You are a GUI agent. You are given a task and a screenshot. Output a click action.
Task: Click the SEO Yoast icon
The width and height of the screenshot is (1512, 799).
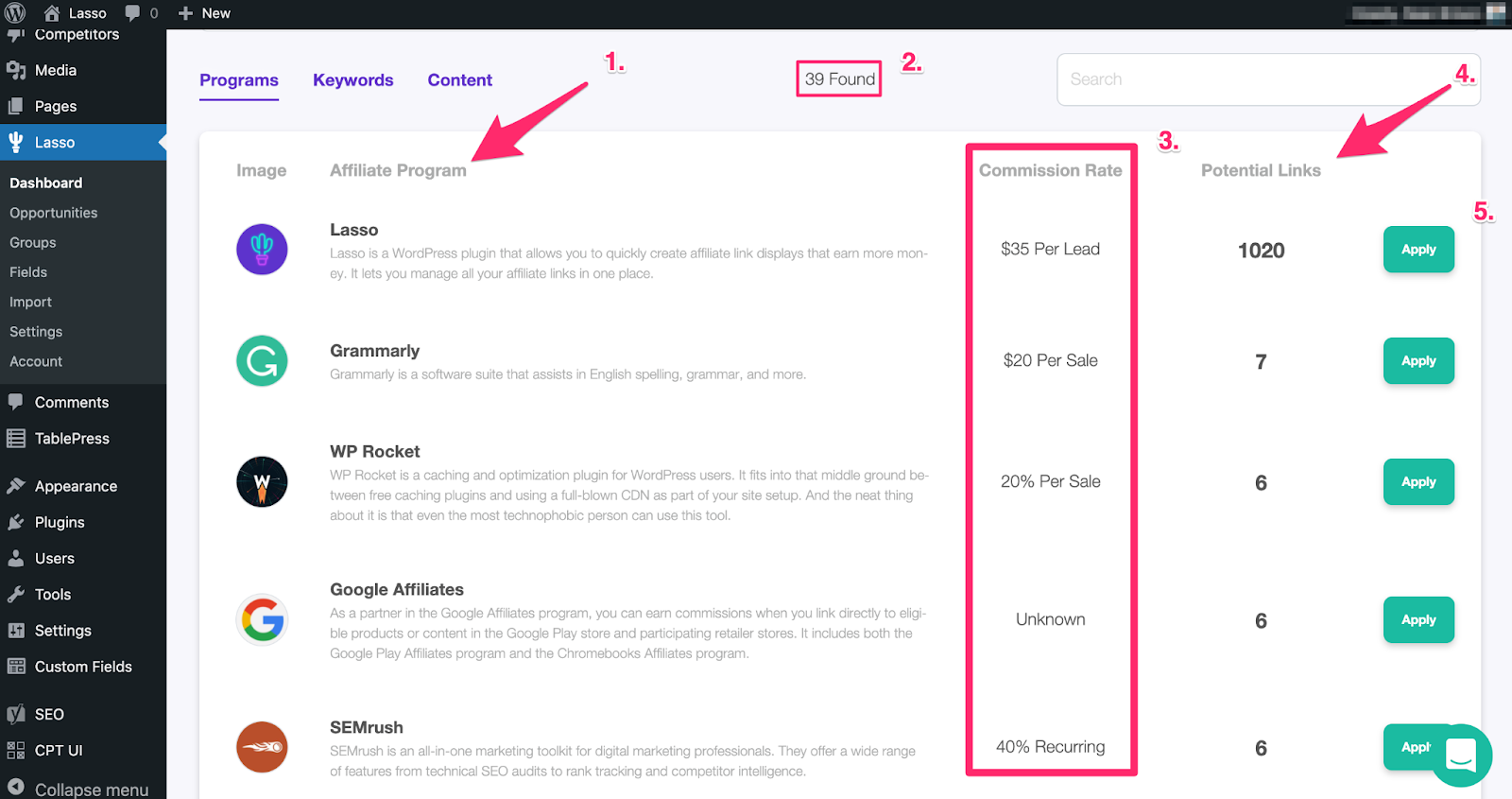[16, 714]
